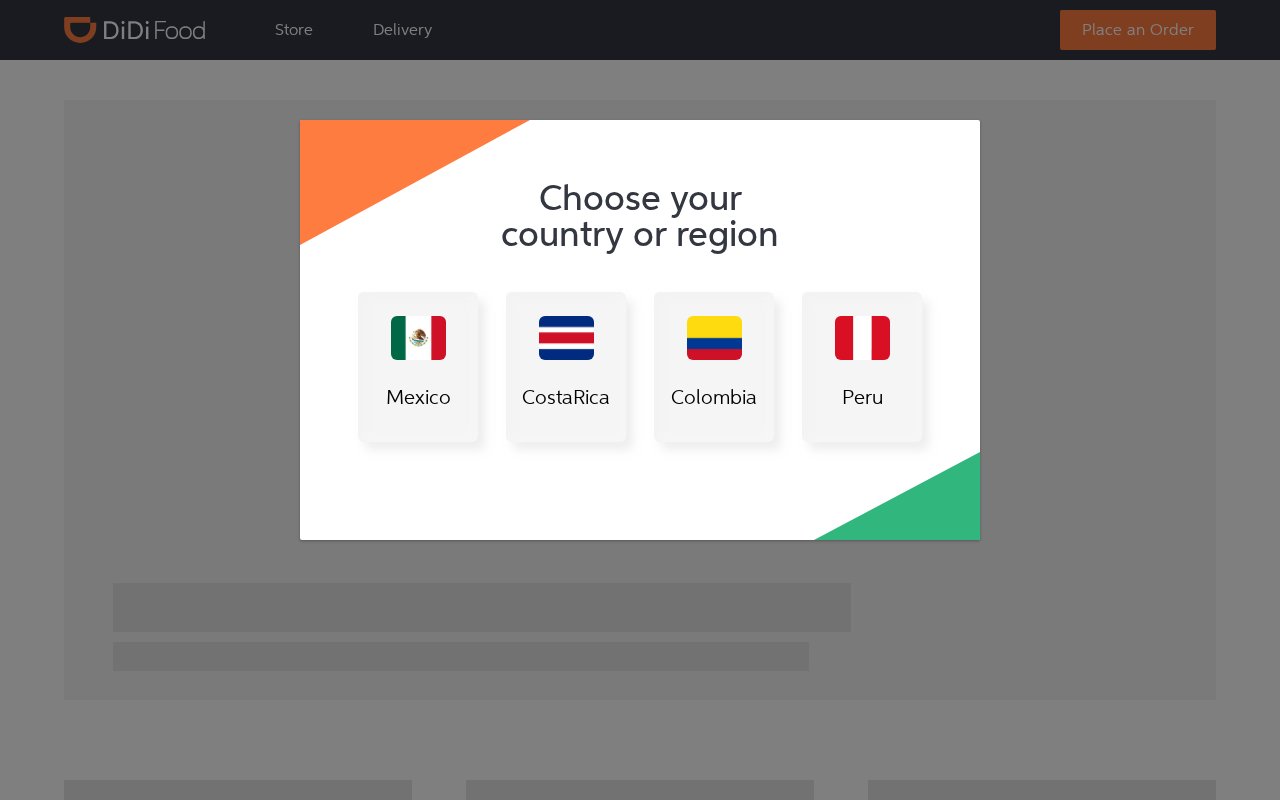Viewport: 1280px width, 800px height.
Task: Click the DiDi Food logo
Action: (135, 30)
